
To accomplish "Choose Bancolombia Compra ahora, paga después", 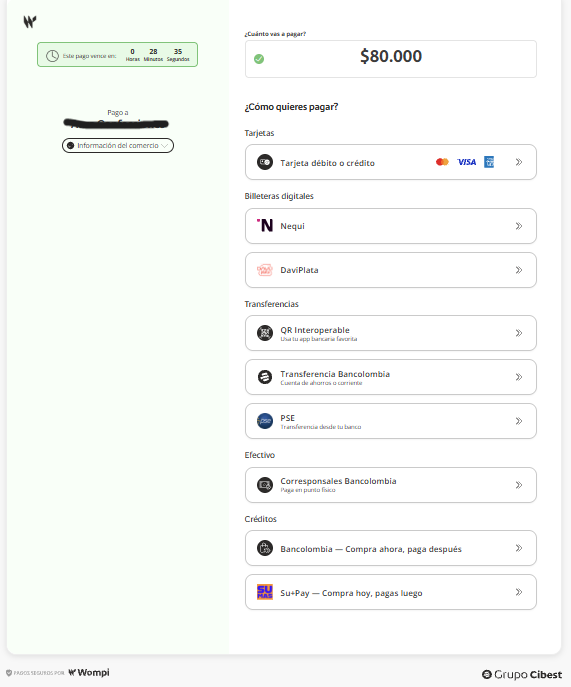I will point(391,548).
